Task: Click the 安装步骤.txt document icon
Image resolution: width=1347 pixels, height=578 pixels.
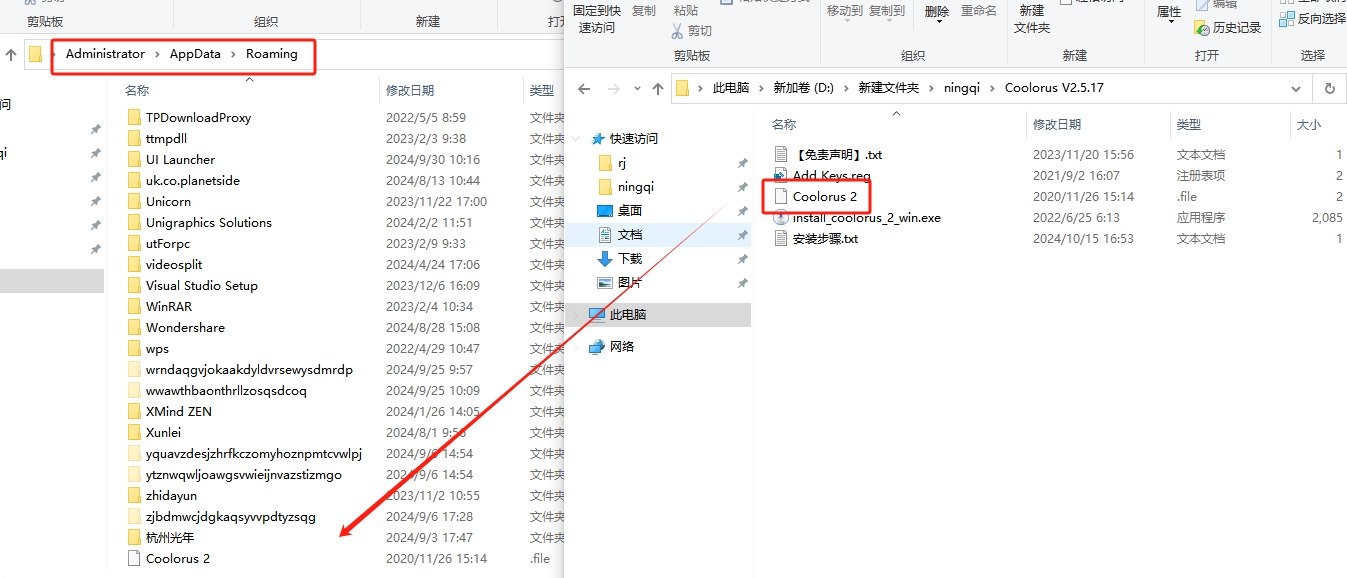Action: pyautogui.click(x=782, y=238)
